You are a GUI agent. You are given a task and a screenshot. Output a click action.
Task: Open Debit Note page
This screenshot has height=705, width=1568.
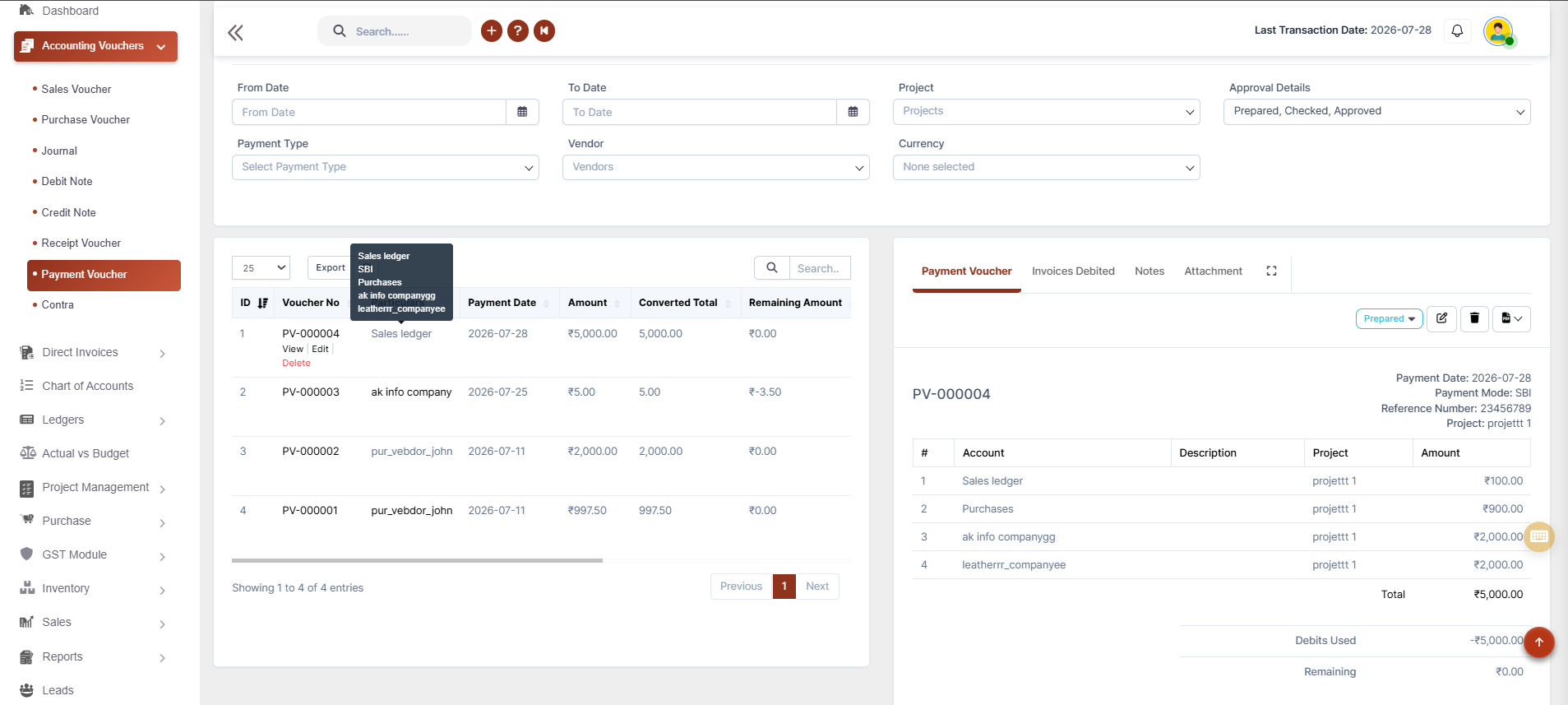pos(67,182)
